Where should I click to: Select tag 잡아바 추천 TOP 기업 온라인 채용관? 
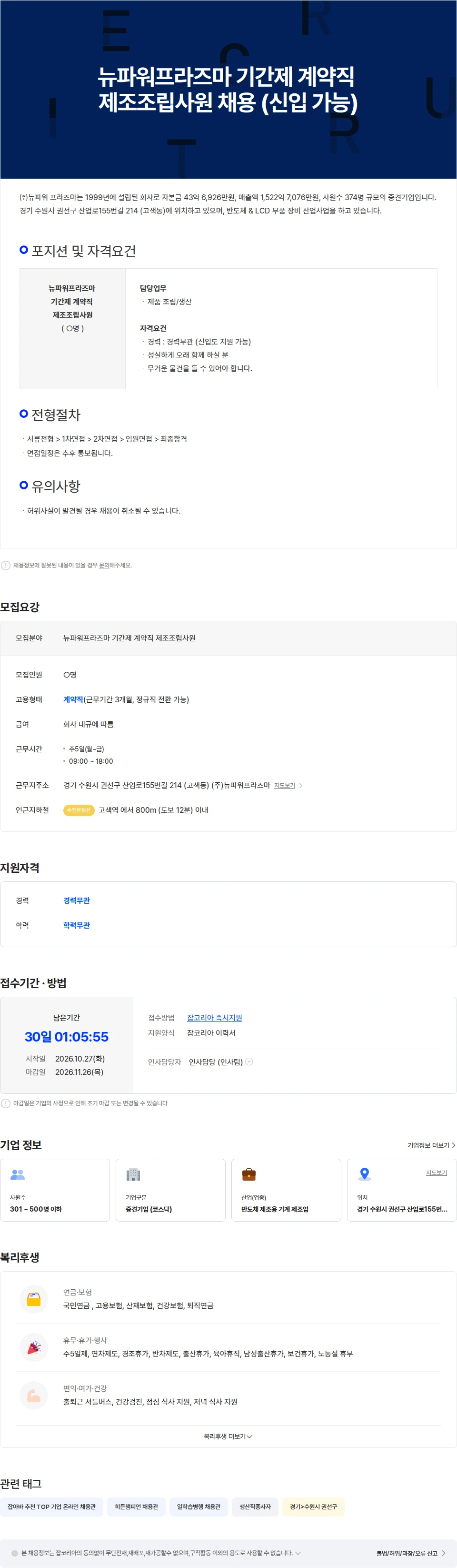click(52, 1507)
